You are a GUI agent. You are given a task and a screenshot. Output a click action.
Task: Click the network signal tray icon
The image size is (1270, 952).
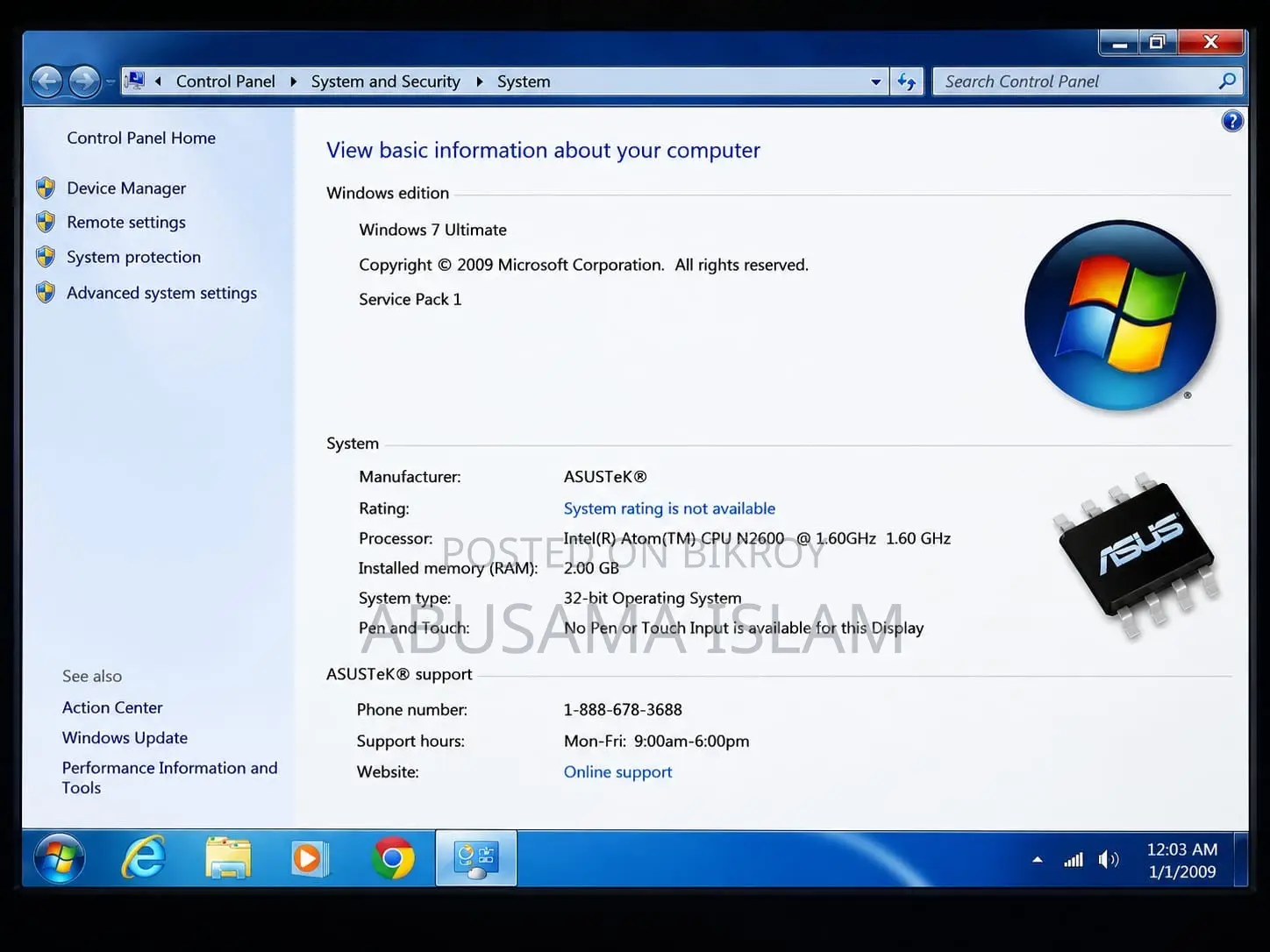point(1074,860)
